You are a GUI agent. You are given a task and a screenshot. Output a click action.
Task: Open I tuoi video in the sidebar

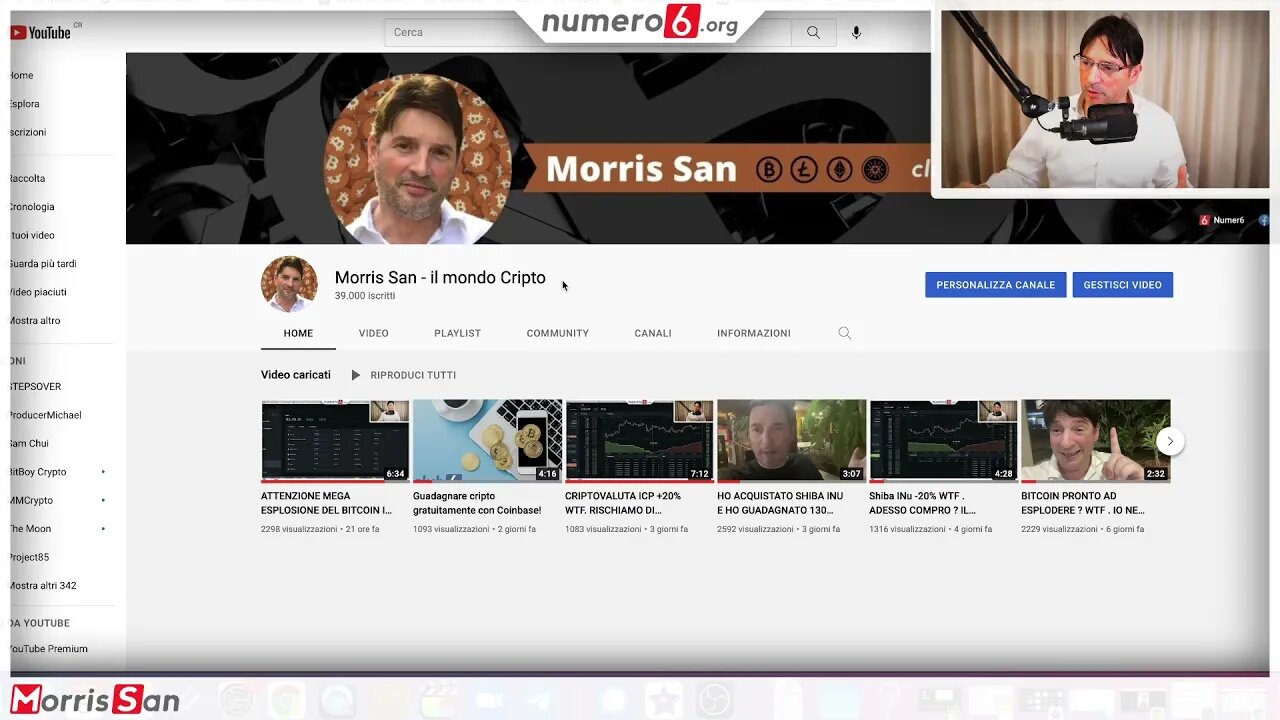32,235
